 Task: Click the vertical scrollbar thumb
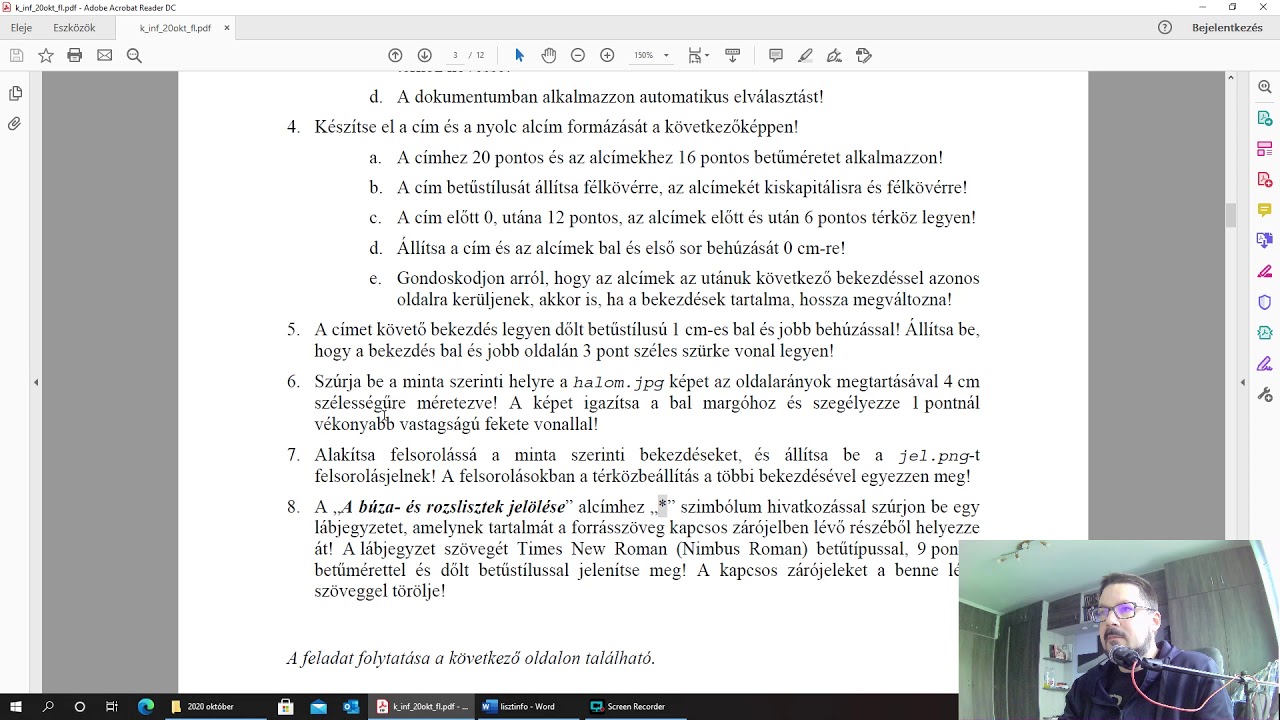[1231, 214]
